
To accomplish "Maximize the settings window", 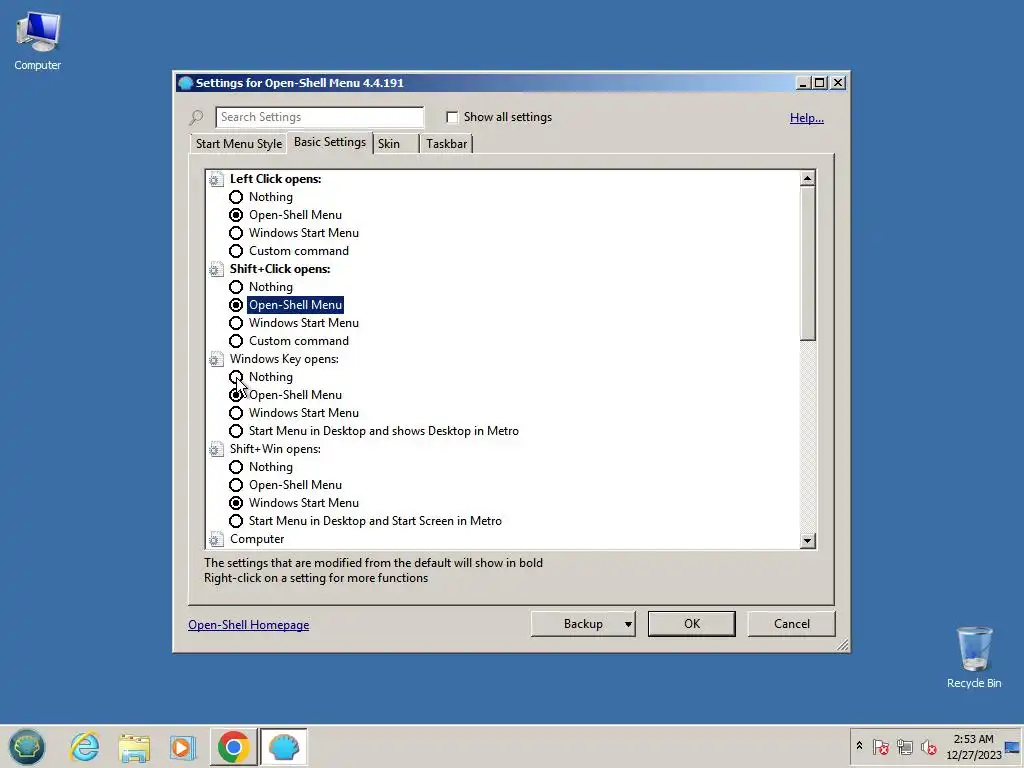I will (x=820, y=83).
